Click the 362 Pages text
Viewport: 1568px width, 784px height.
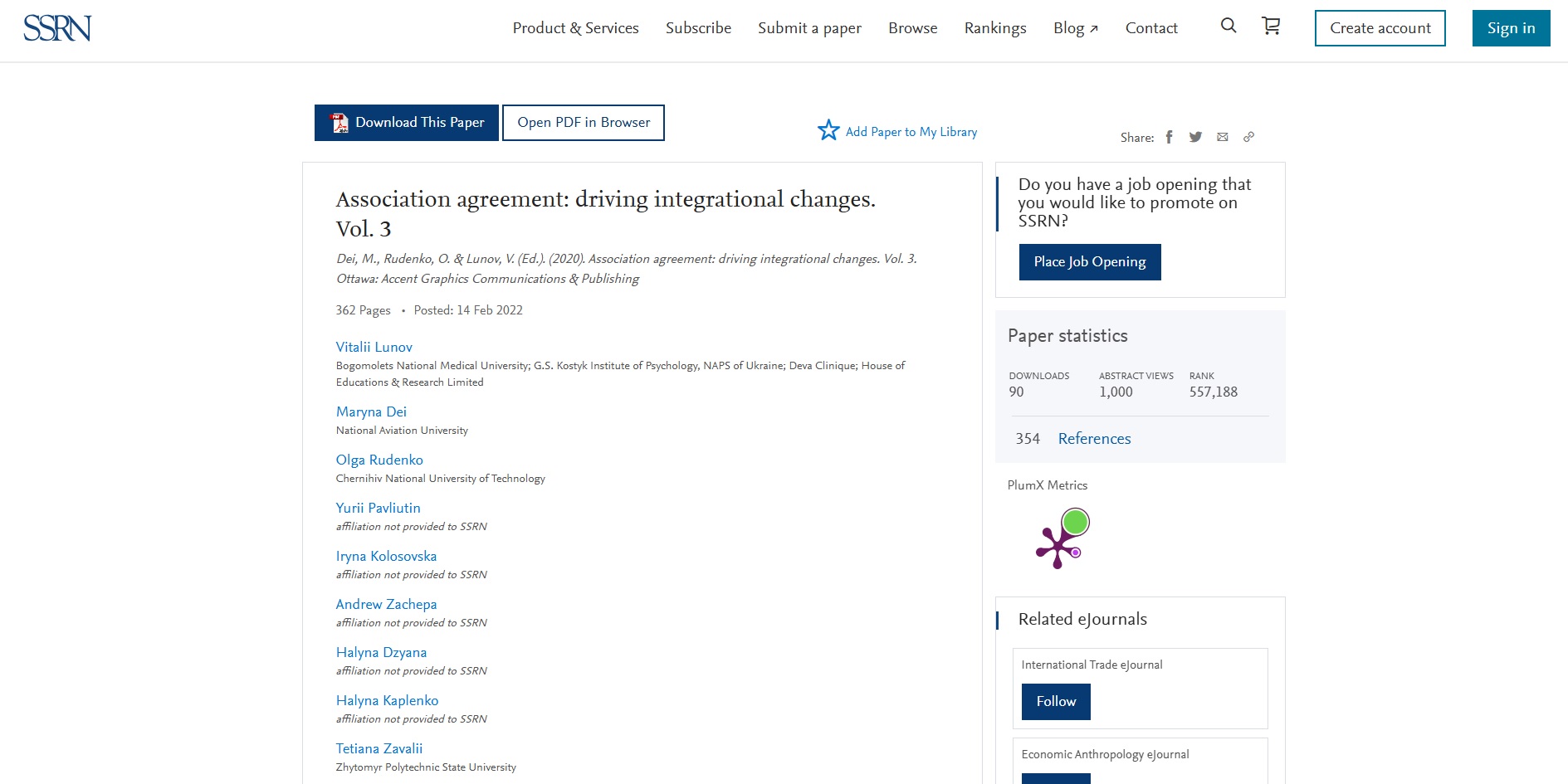click(x=363, y=310)
